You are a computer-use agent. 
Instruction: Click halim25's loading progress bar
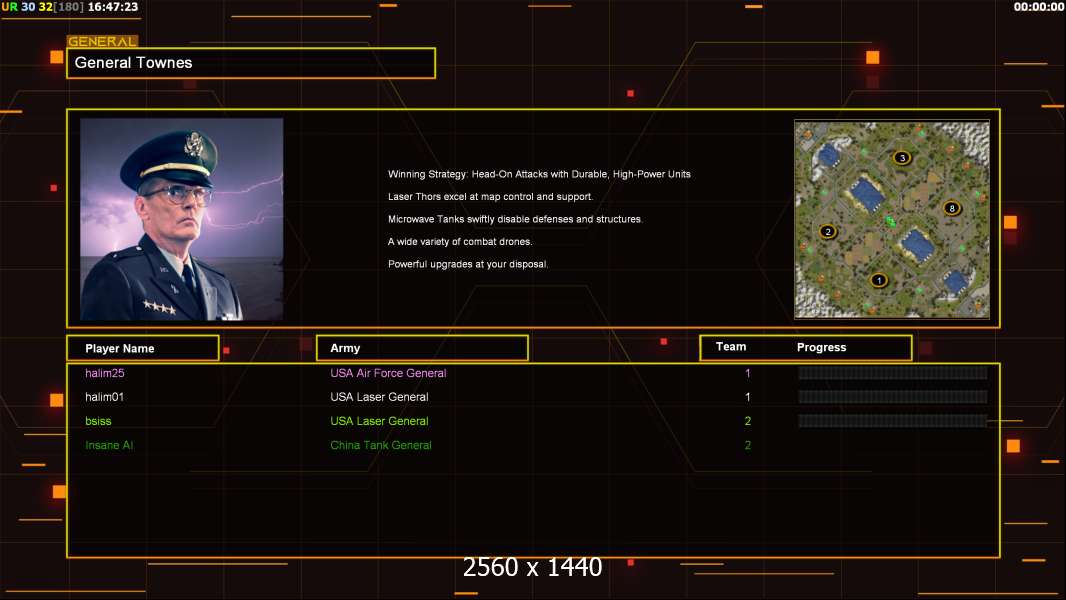coord(892,373)
